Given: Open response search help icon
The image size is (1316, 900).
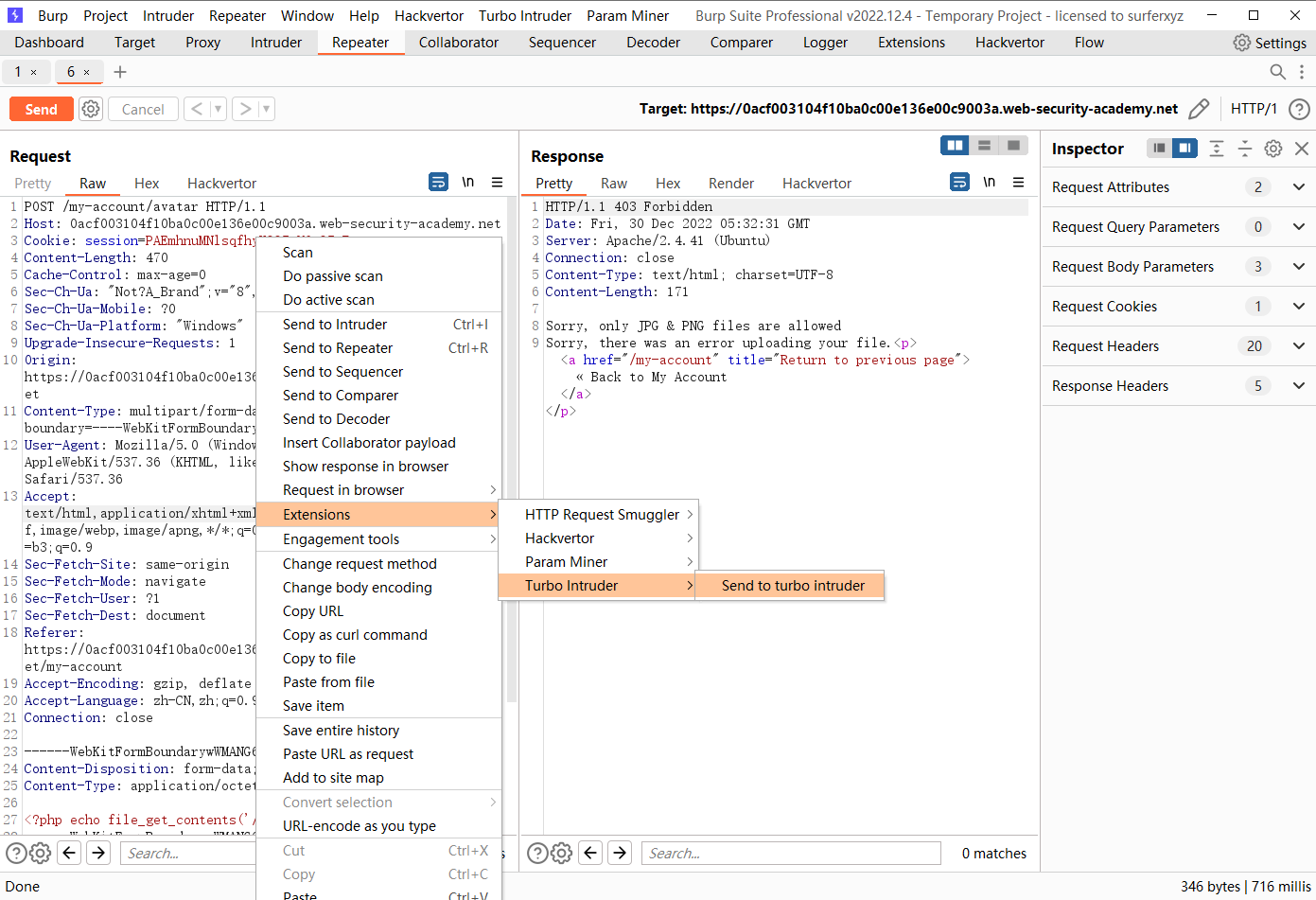Looking at the screenshot, I should coord(537,853).
